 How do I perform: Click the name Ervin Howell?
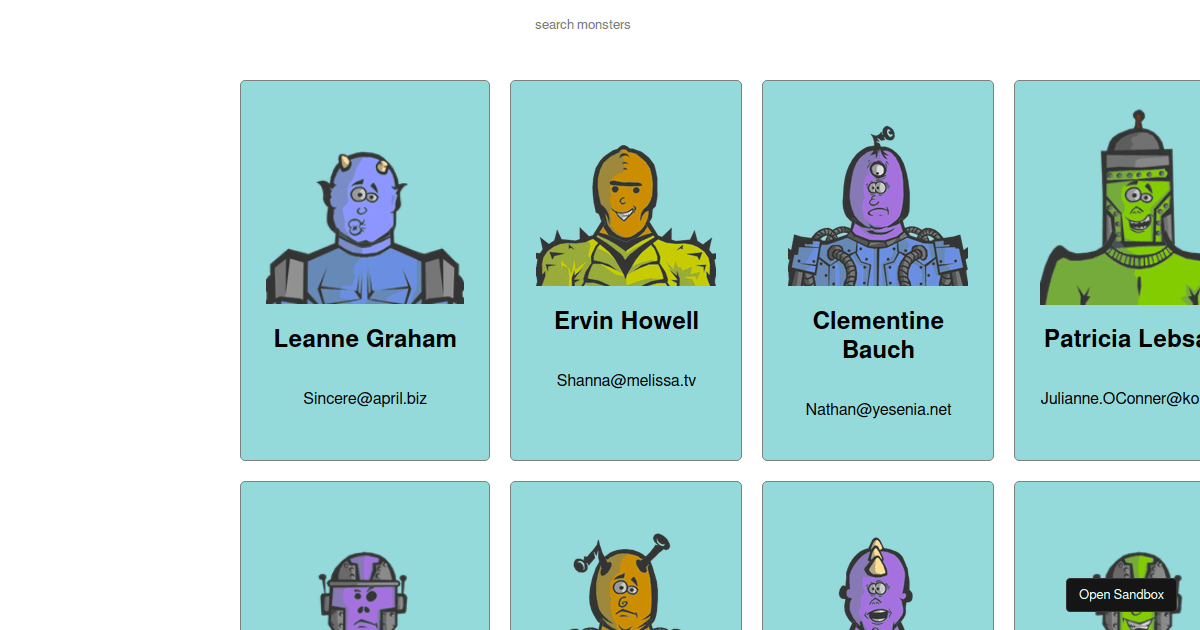625,321
